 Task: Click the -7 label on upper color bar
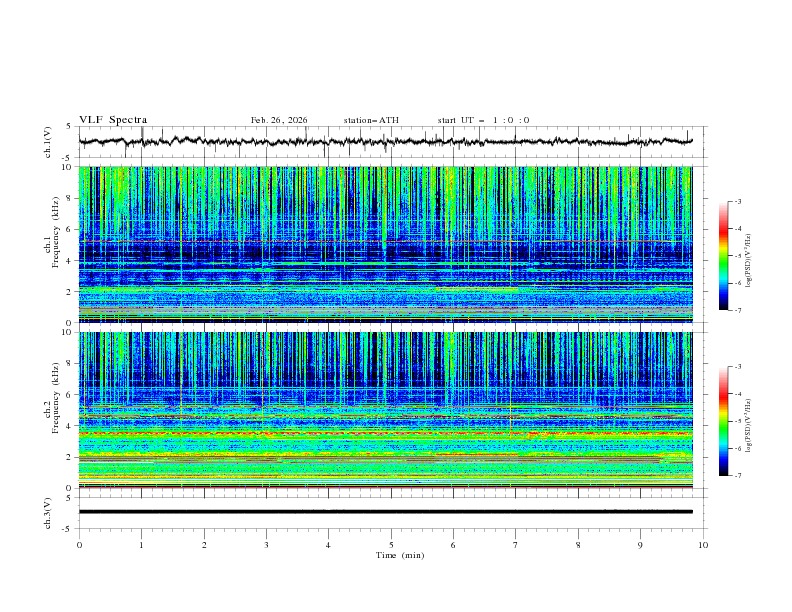738,310
